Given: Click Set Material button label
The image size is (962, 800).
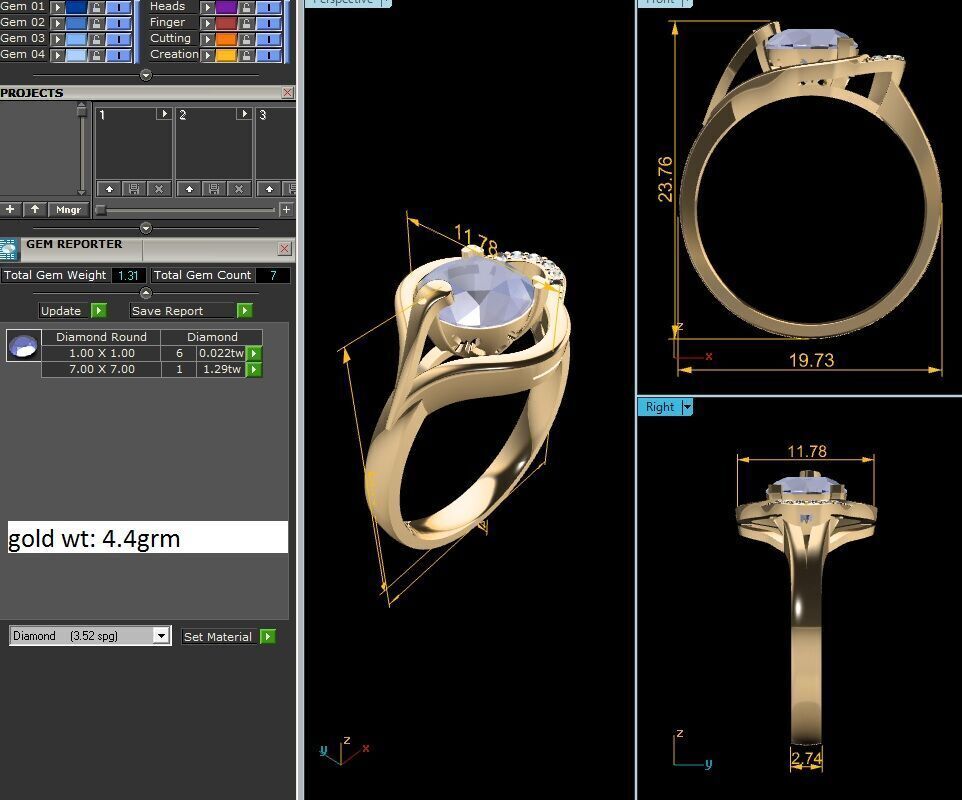Looking at the screenshot, I should coord(218,637).
